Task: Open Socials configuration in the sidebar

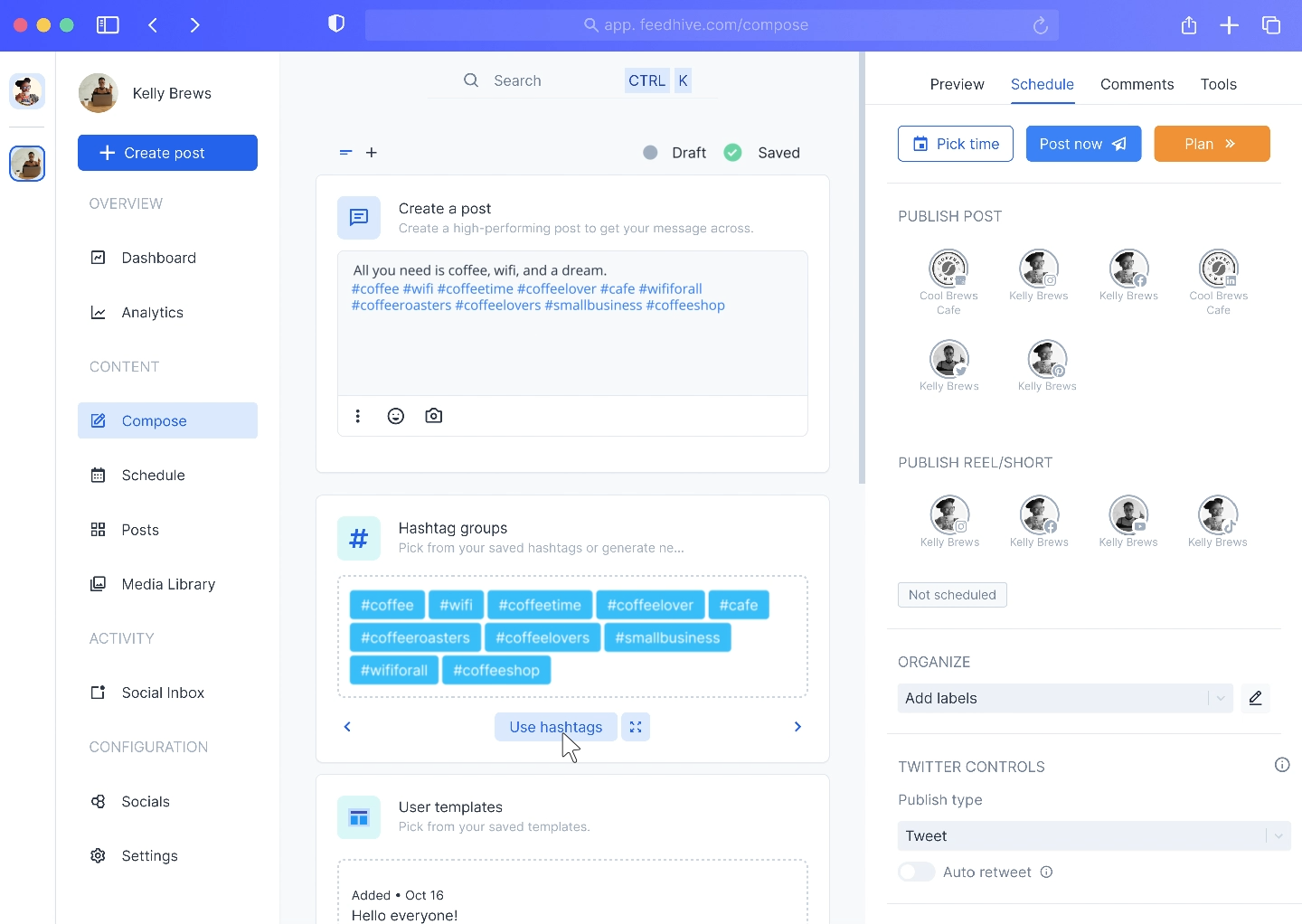Action: 167,801
